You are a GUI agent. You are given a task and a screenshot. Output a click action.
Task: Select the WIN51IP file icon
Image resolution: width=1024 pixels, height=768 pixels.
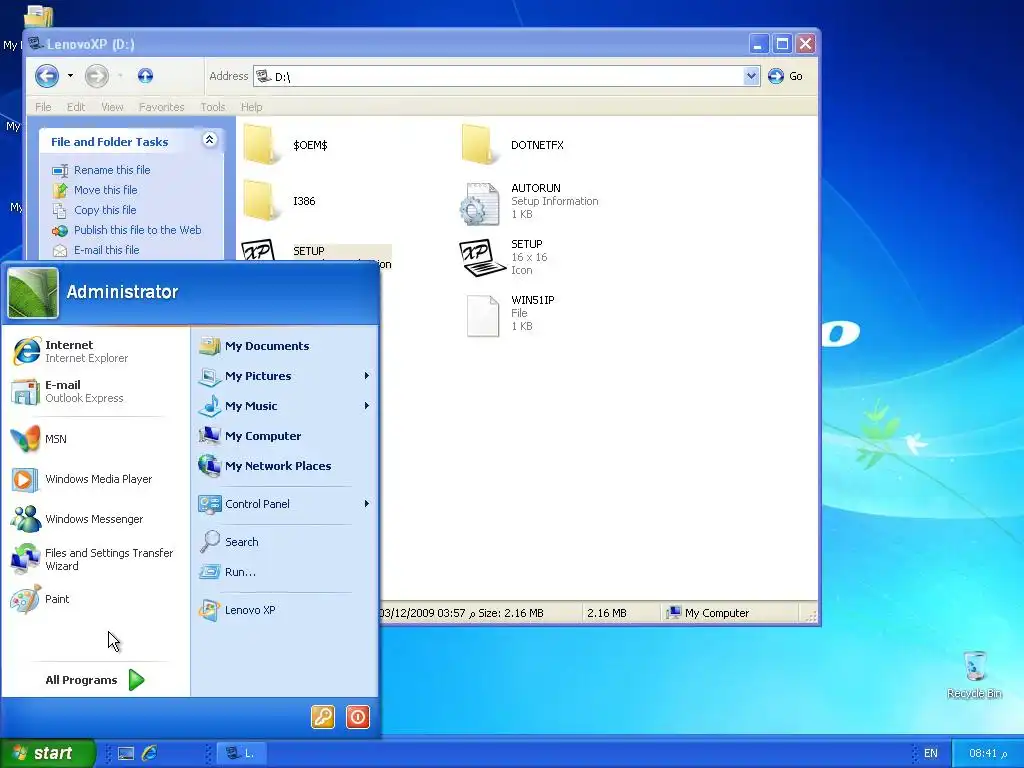[483, 316]
